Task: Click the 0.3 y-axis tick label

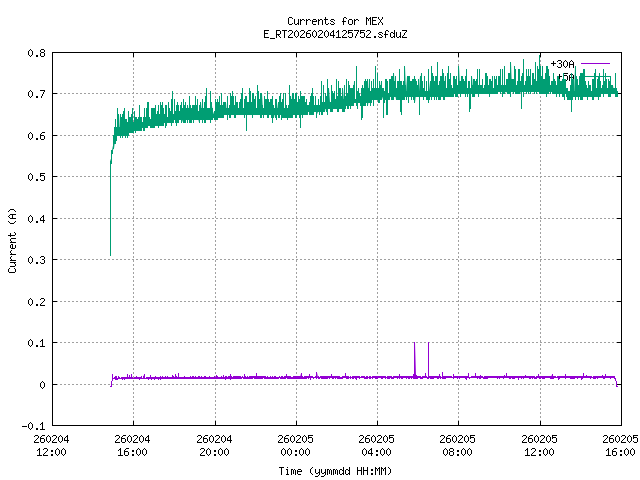Action: coord(35,260)
